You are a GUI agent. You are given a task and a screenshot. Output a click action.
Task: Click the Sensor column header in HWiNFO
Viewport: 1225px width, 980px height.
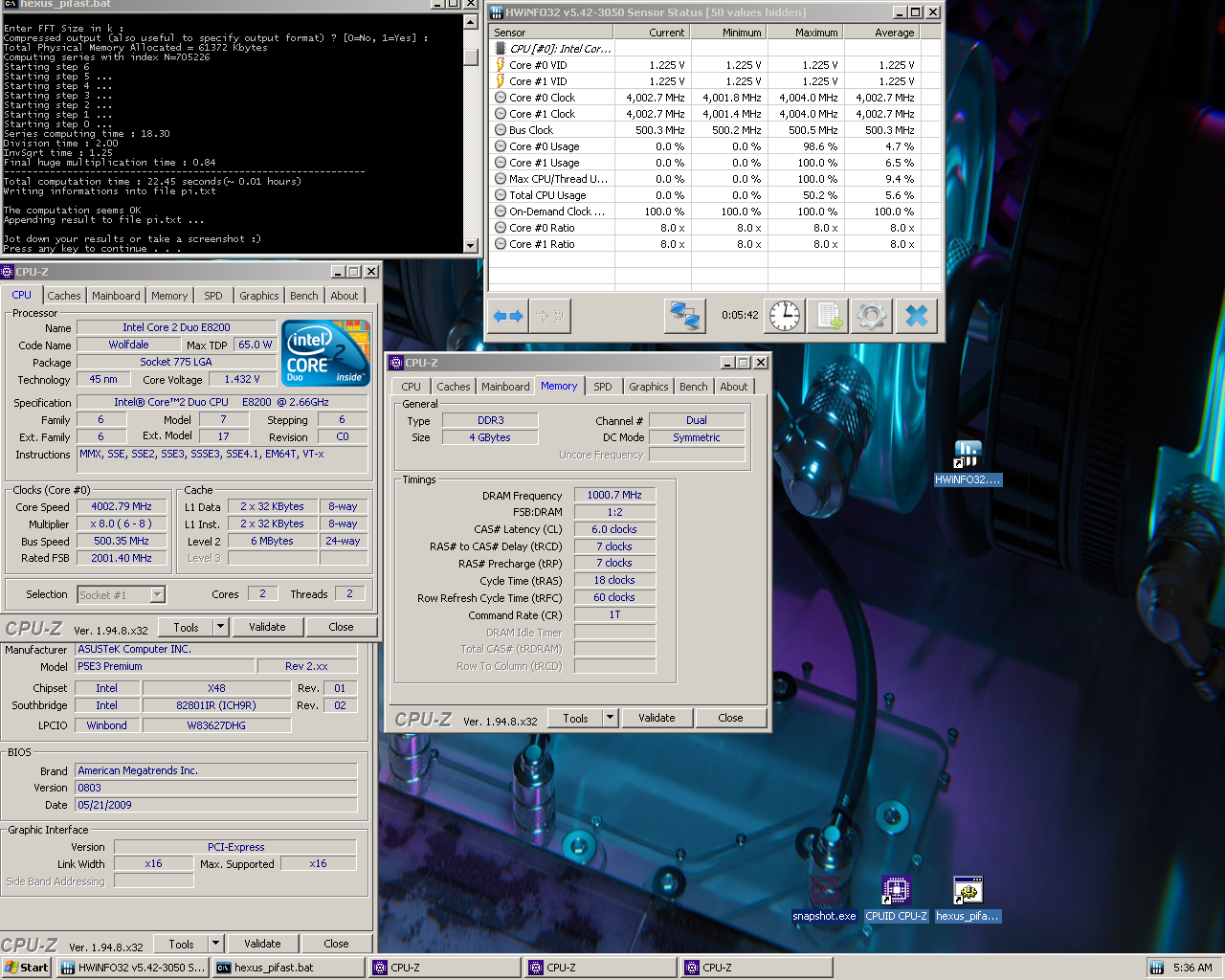551,33
